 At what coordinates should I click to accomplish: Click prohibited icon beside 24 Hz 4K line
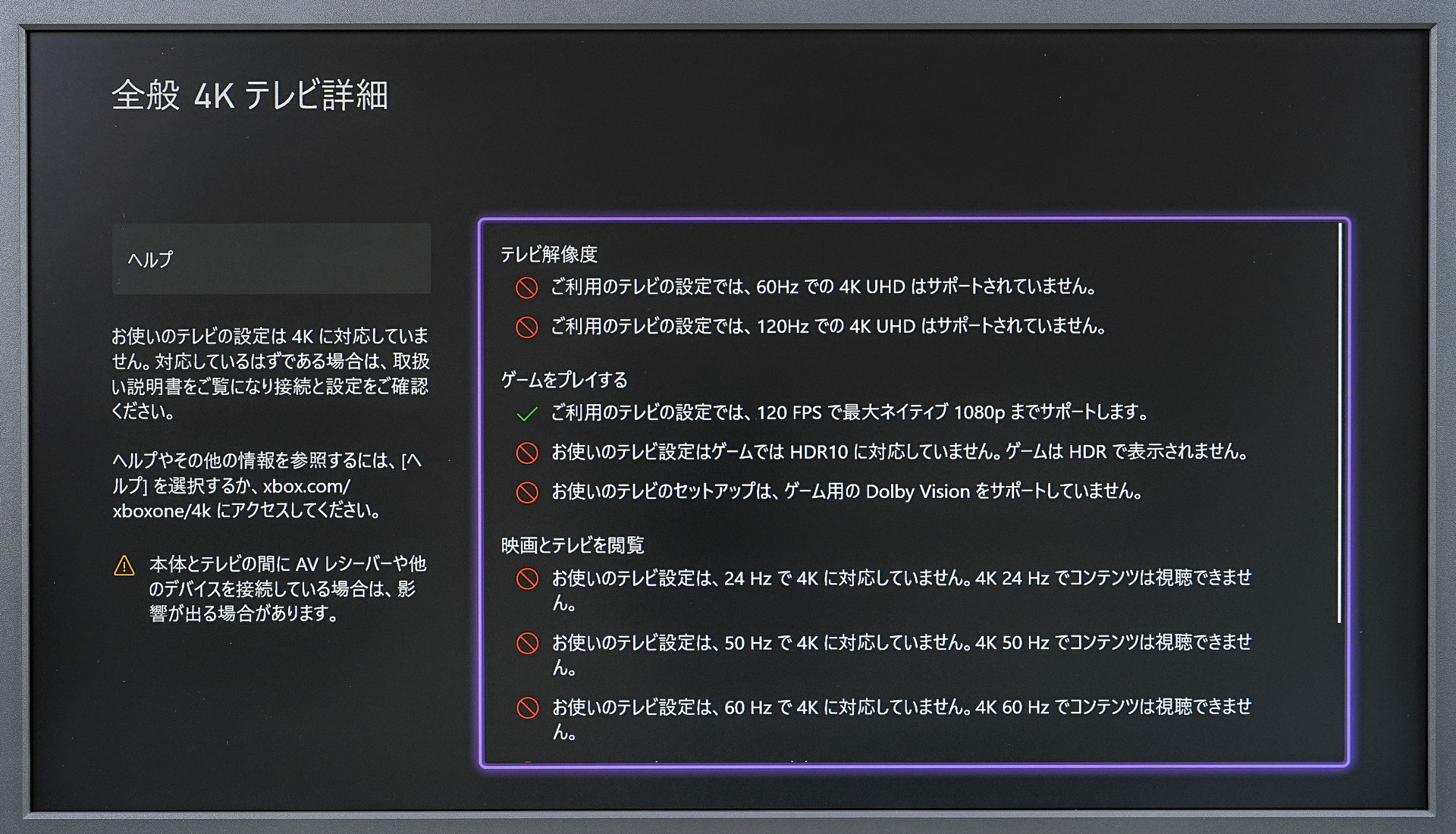pyautogui.click(x=526, y=579)
